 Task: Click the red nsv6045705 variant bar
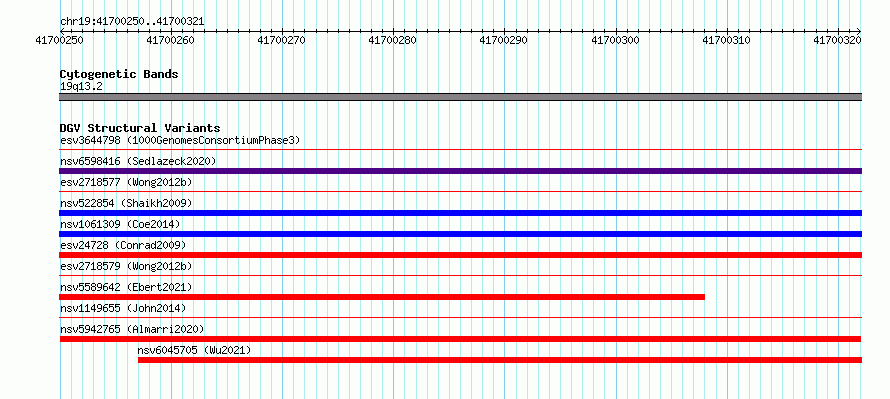click(500, 360)
